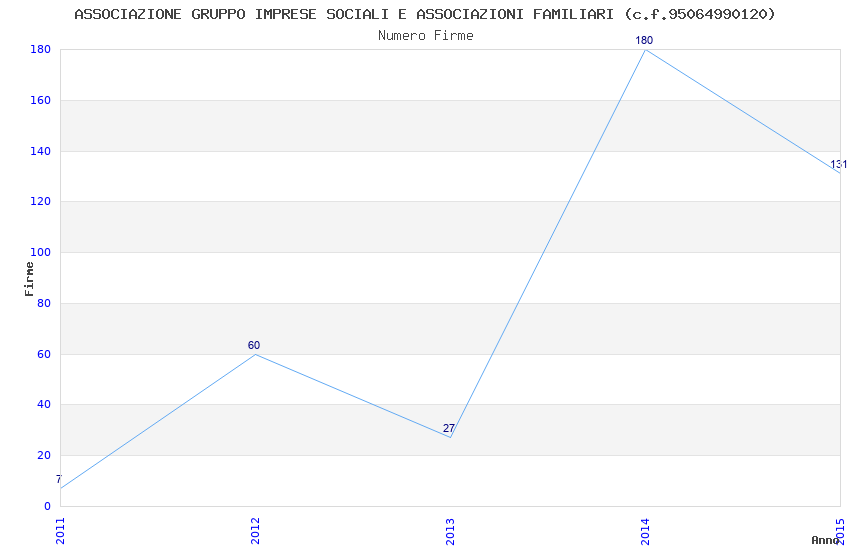Click the x-axis year label 2011

coord(60,531)
